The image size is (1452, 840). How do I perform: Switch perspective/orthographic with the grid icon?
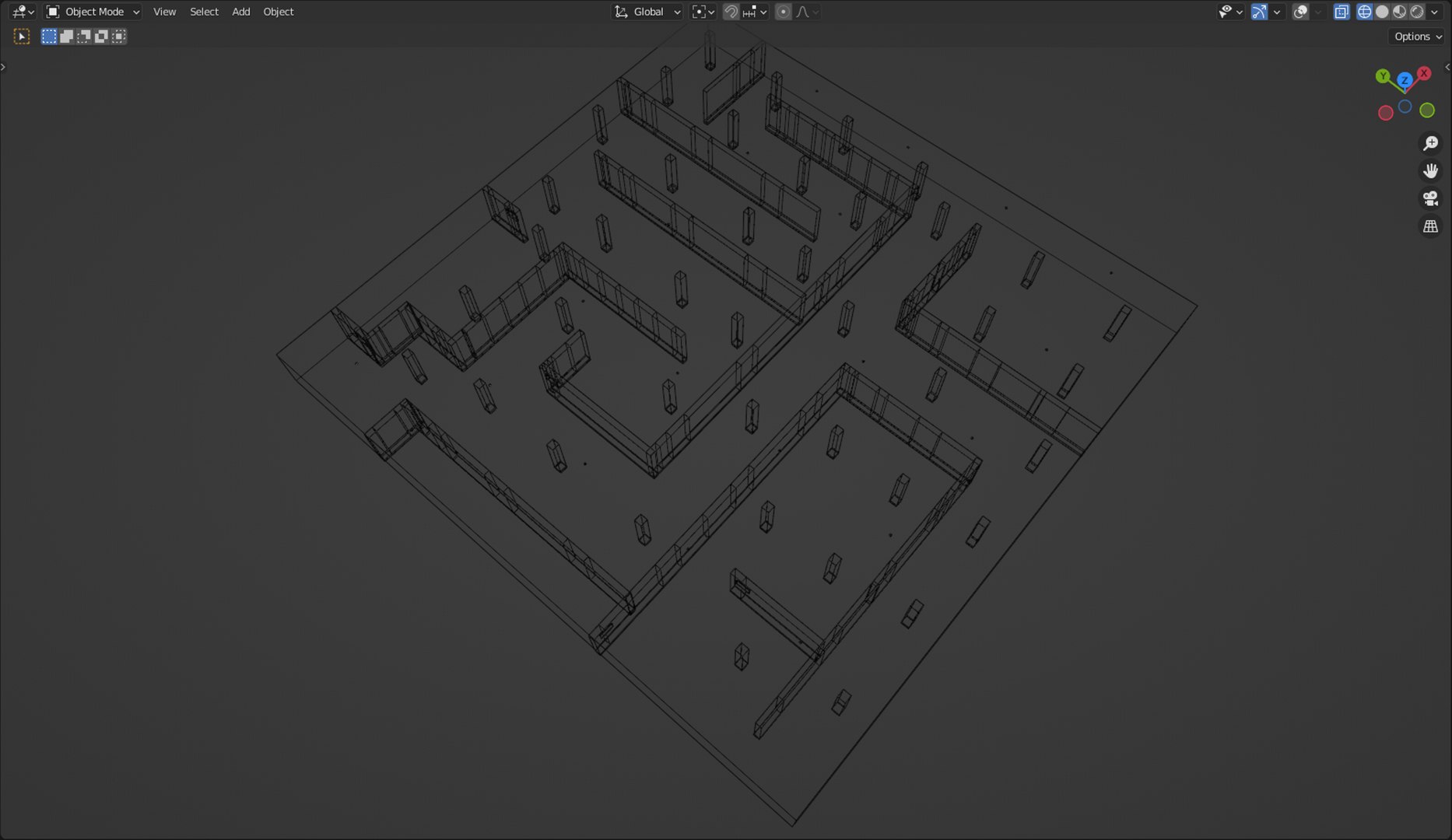(1430, 226)
